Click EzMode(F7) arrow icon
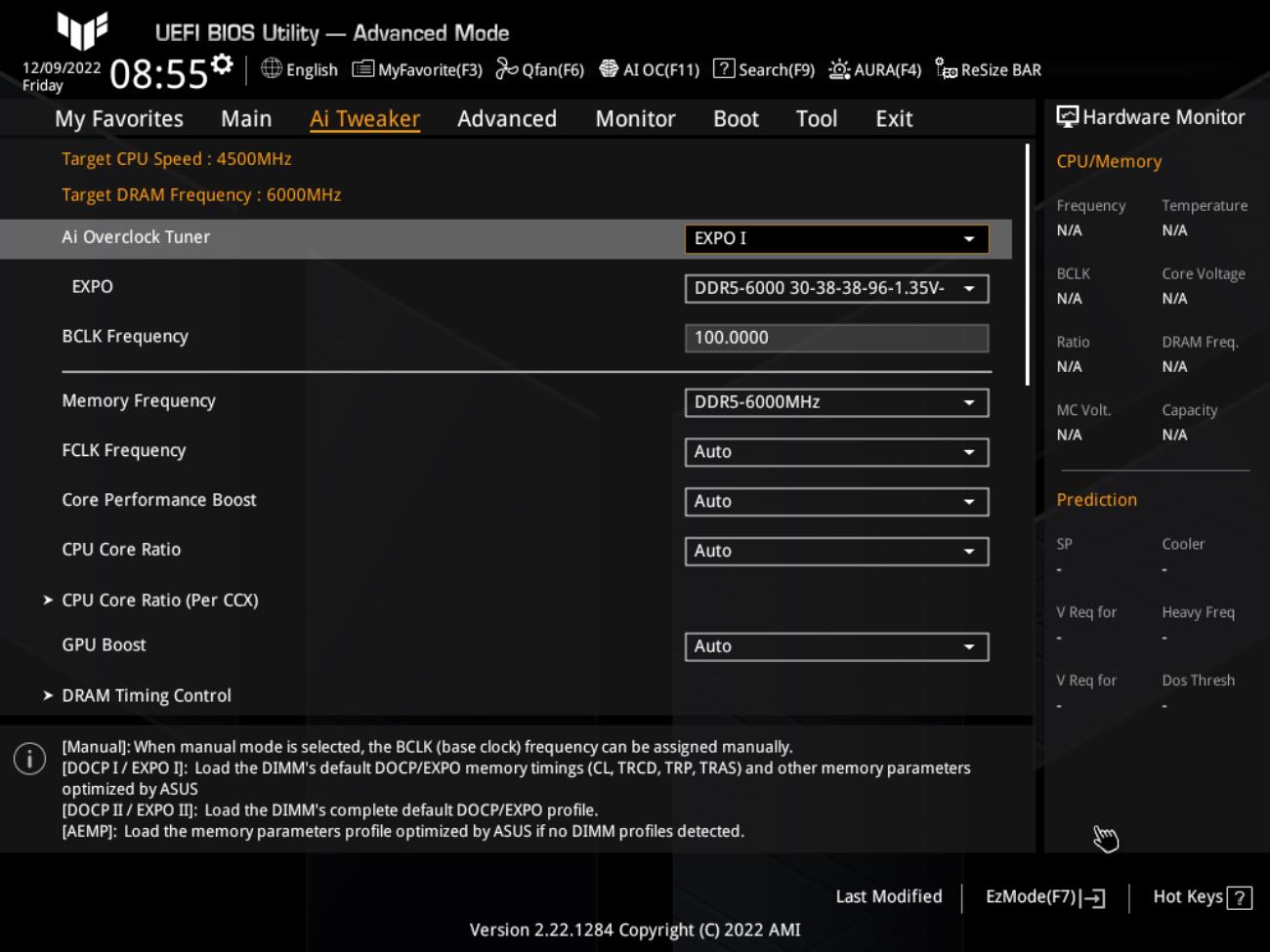 (x=1093, y=898)
